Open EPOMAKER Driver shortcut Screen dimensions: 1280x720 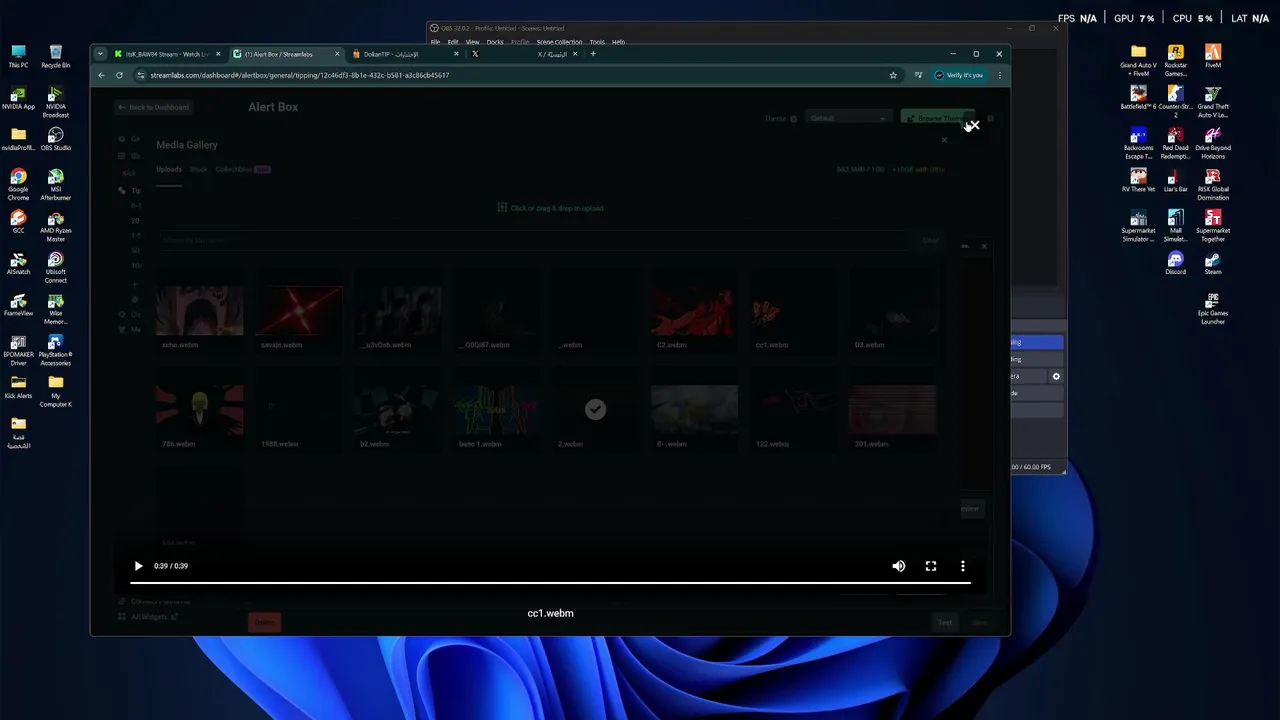[x=18, y=350]
